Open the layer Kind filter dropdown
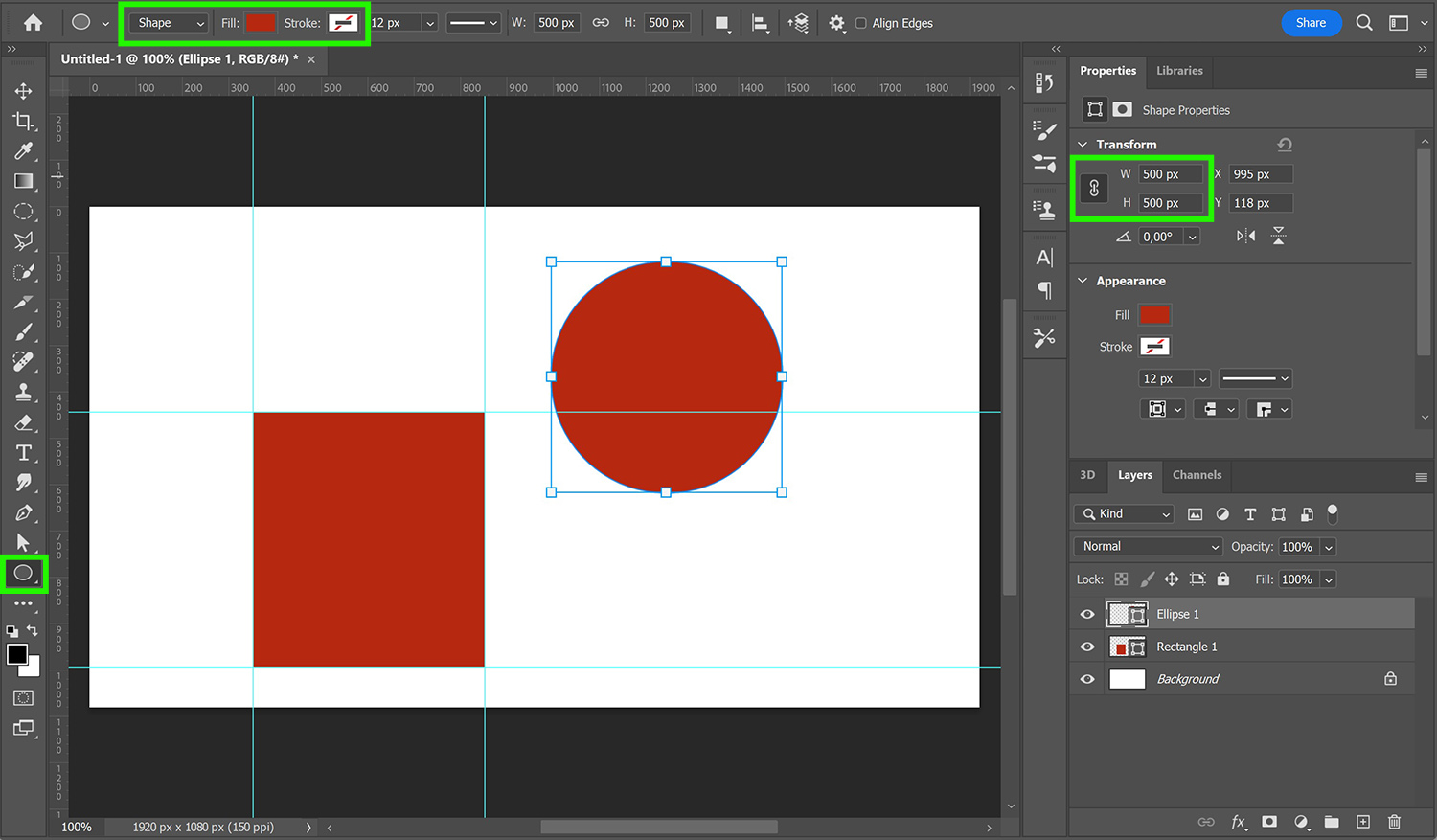Screen dimensions: 1437x840 (1124, 514)
